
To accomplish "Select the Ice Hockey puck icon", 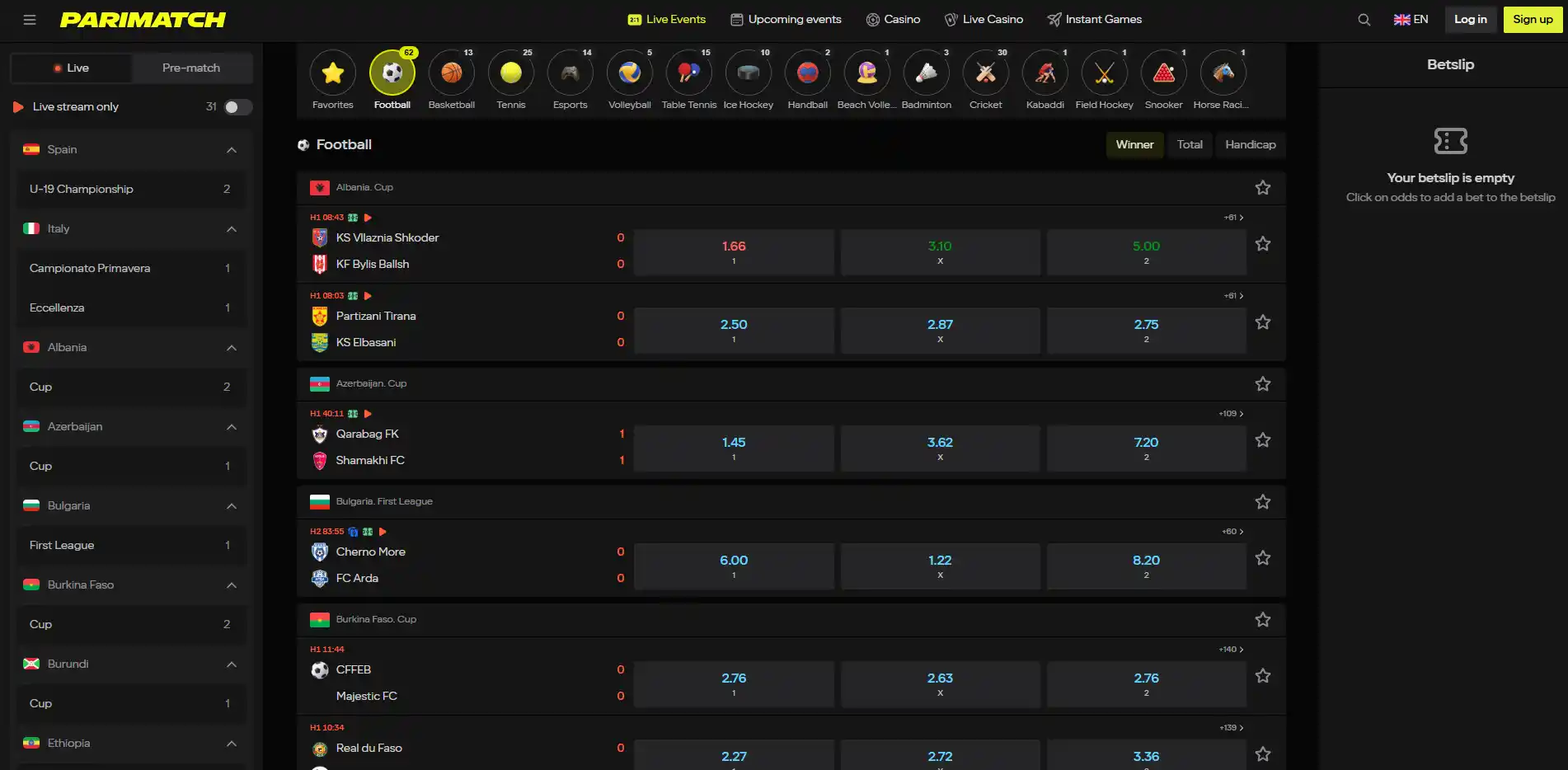I will click(x=749, y=73).
